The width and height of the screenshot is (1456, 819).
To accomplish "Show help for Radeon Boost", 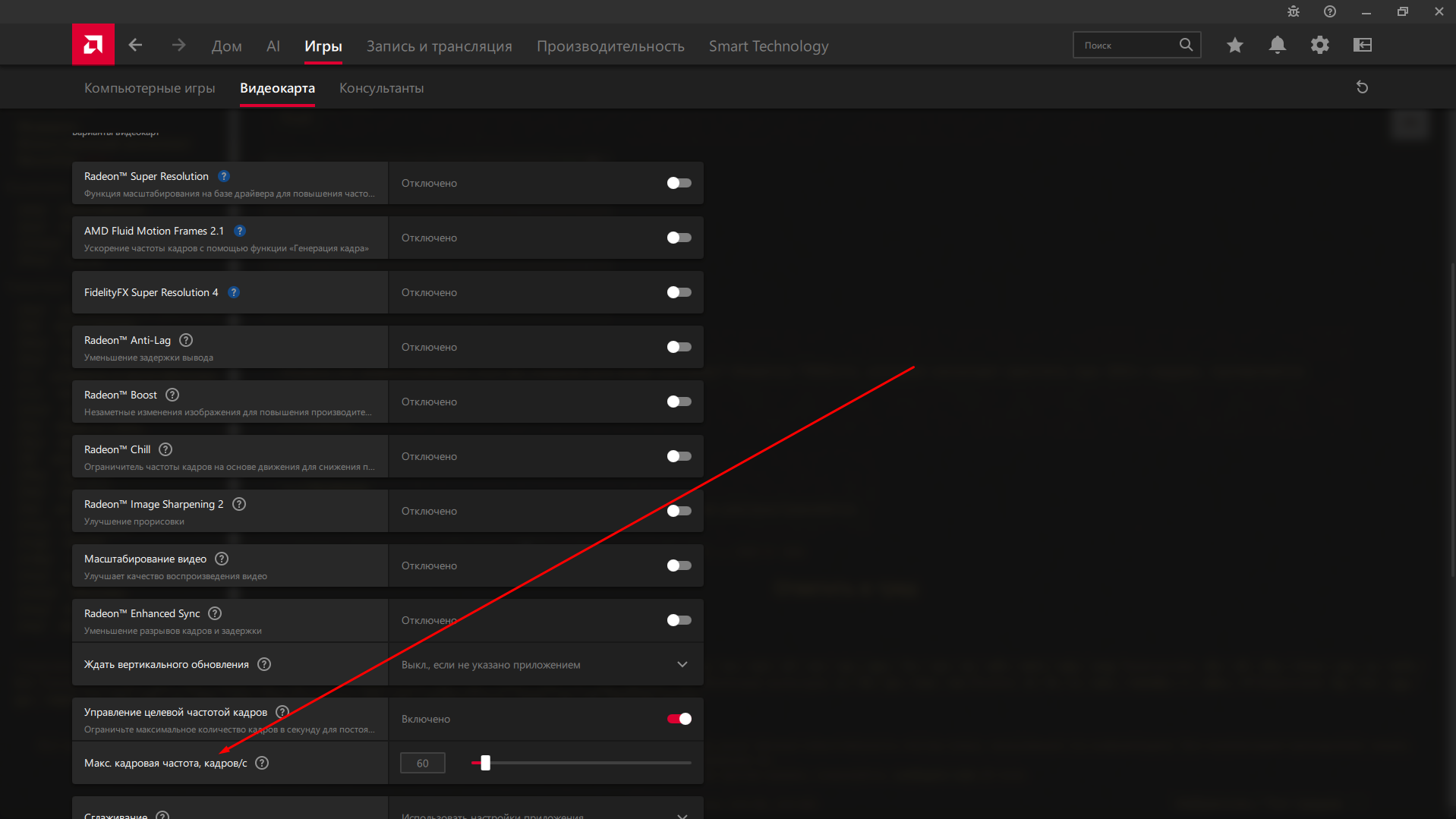I will (x=172, y=395).
